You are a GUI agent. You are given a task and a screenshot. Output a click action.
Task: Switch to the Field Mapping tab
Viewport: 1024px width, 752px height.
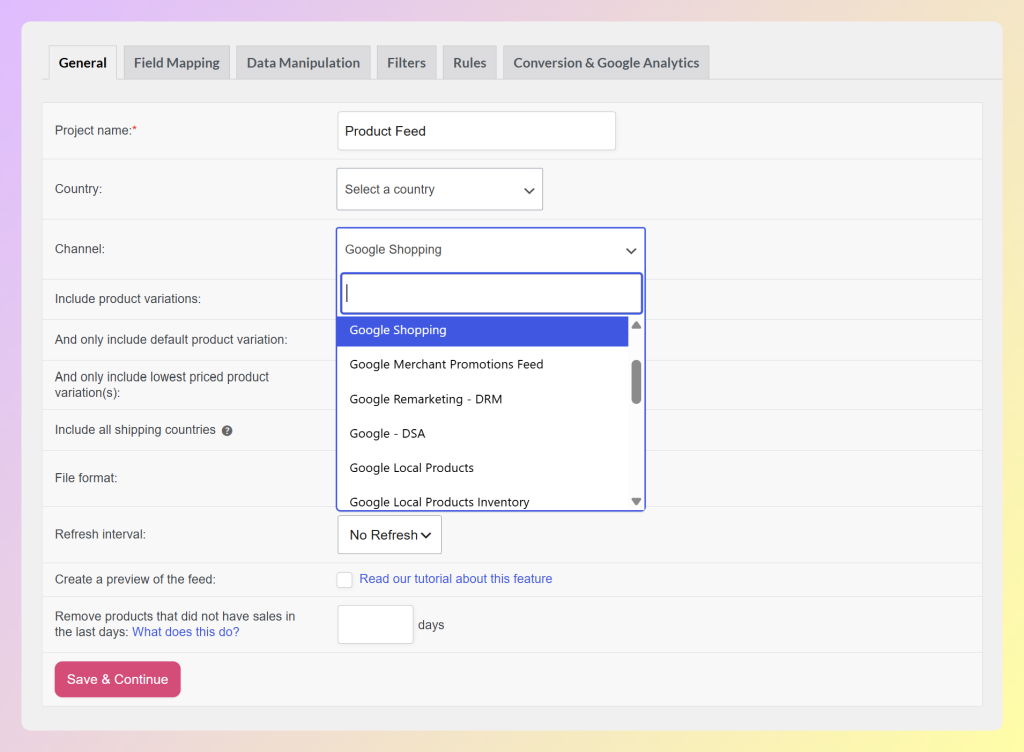176,63
